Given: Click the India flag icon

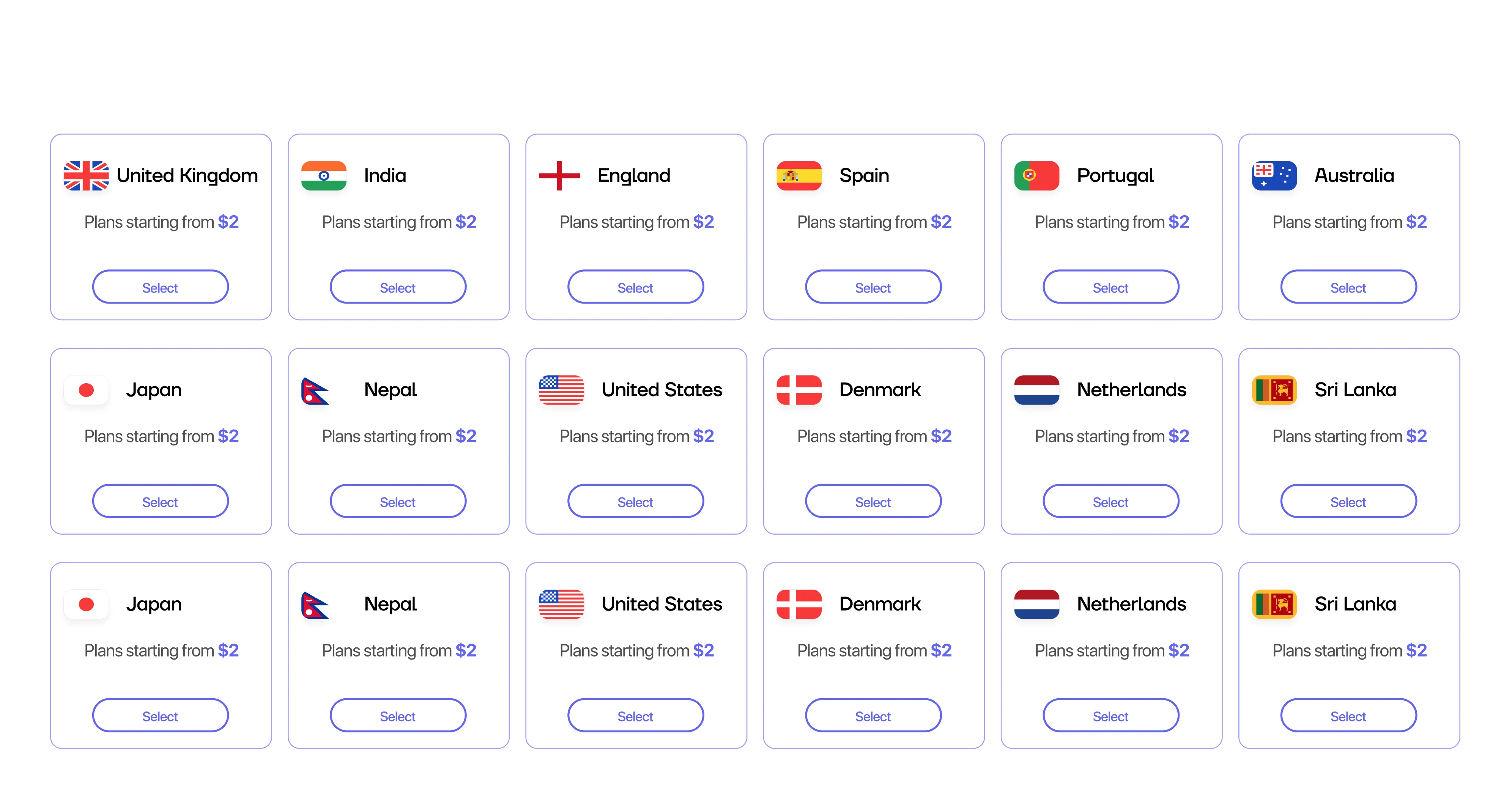Looking at the screenshot, I should tap(323, 176).
